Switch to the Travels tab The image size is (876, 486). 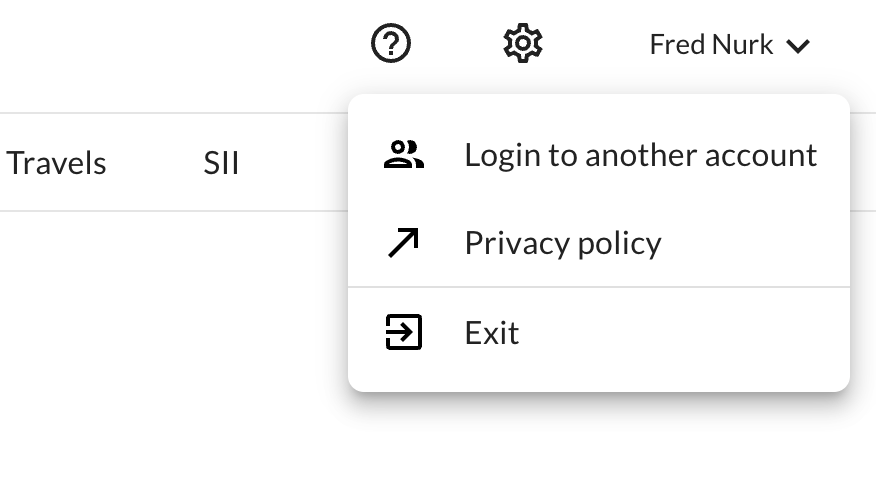pyautogui.click(x=57, y=163)
